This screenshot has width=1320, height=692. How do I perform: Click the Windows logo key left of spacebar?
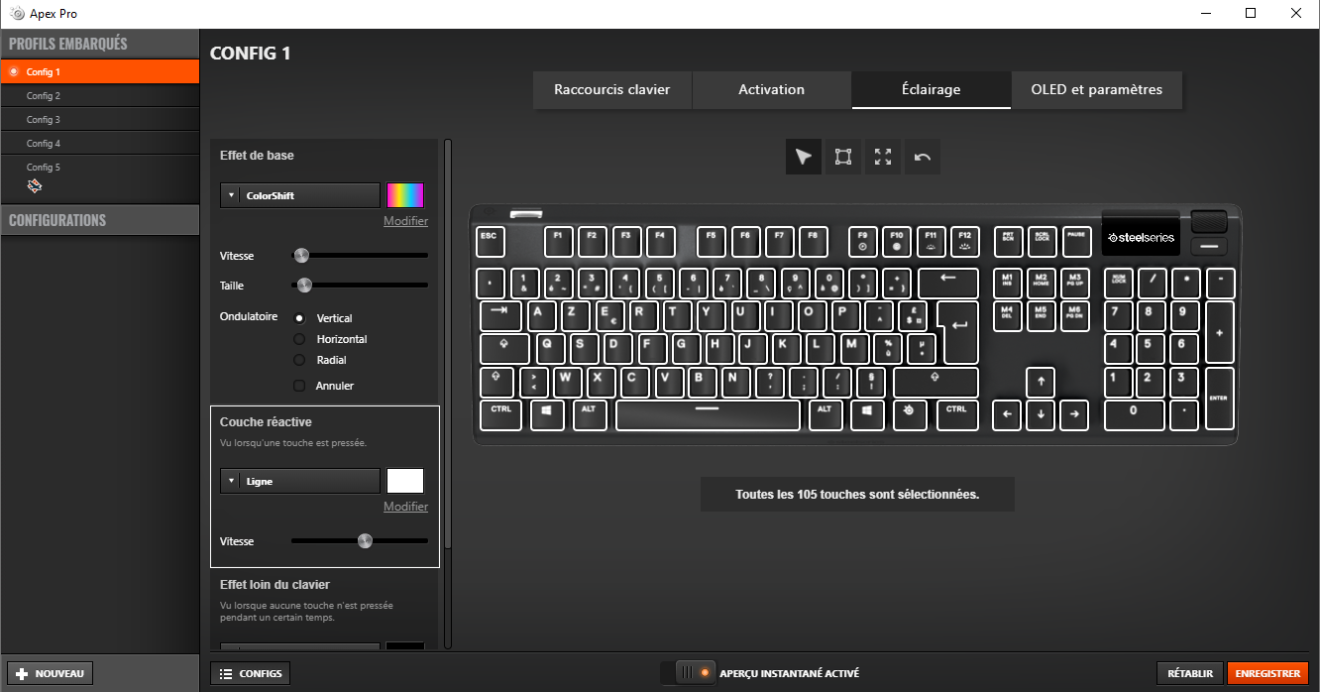pyautogui.click(x=547, y=415)
